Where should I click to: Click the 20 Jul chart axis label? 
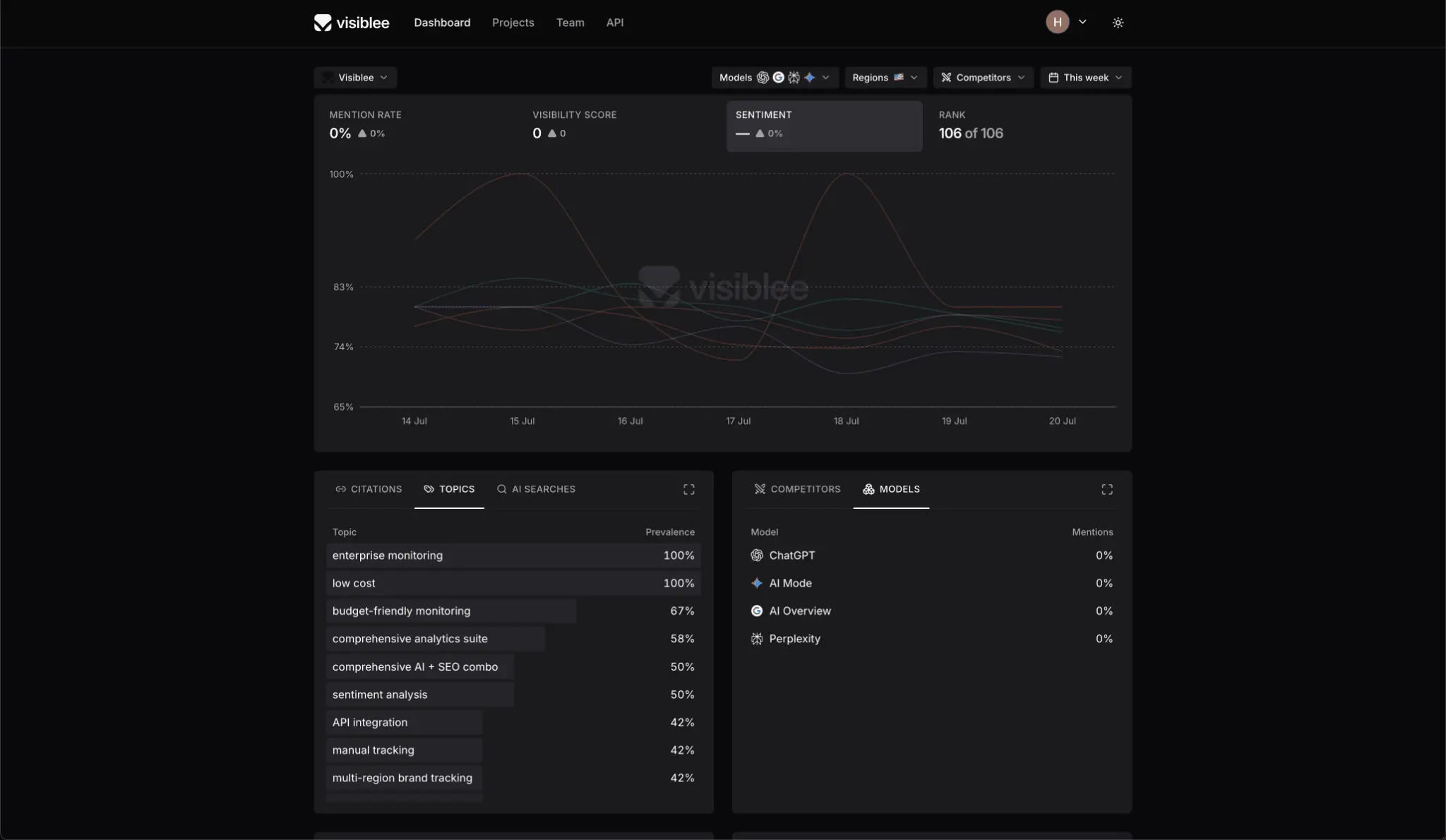point(1062,421)
